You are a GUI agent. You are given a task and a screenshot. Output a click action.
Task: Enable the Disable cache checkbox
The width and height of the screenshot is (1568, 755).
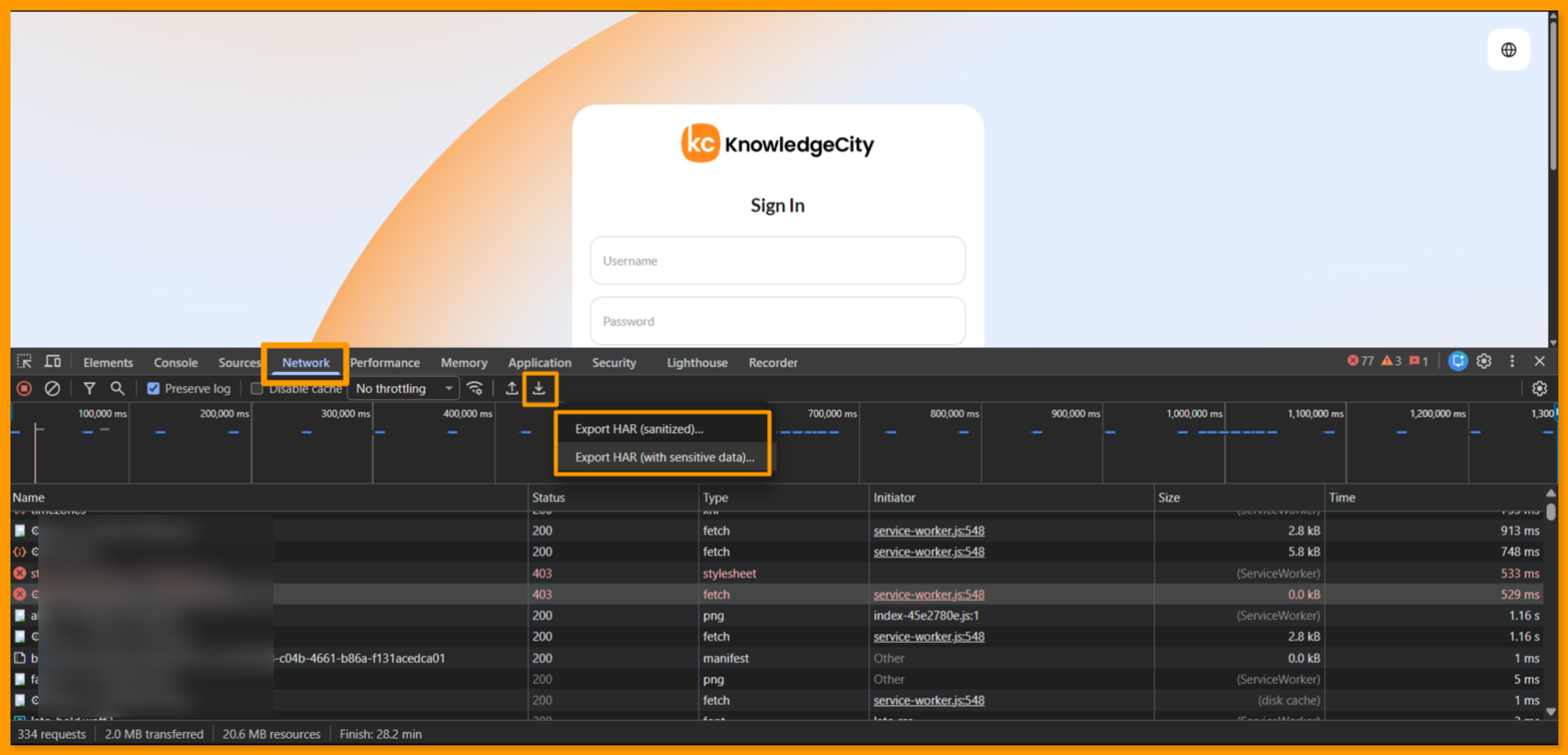[257, 388]
